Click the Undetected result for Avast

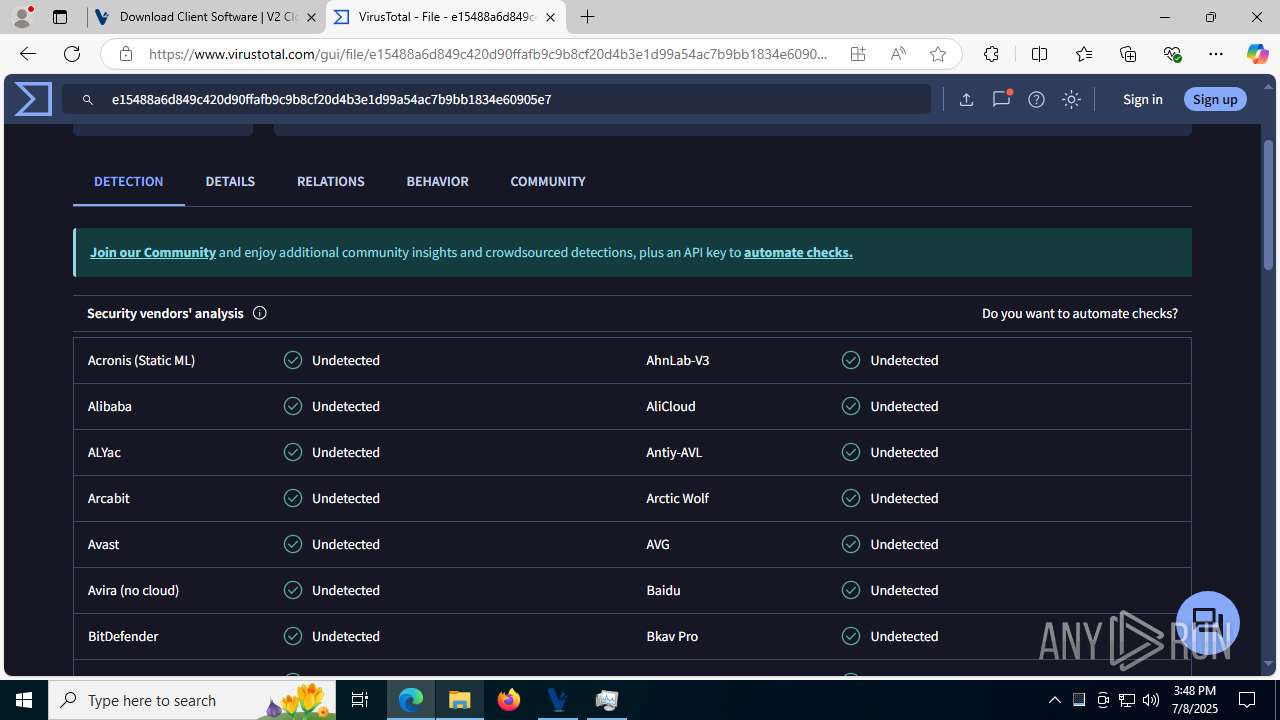click(346, 544)
